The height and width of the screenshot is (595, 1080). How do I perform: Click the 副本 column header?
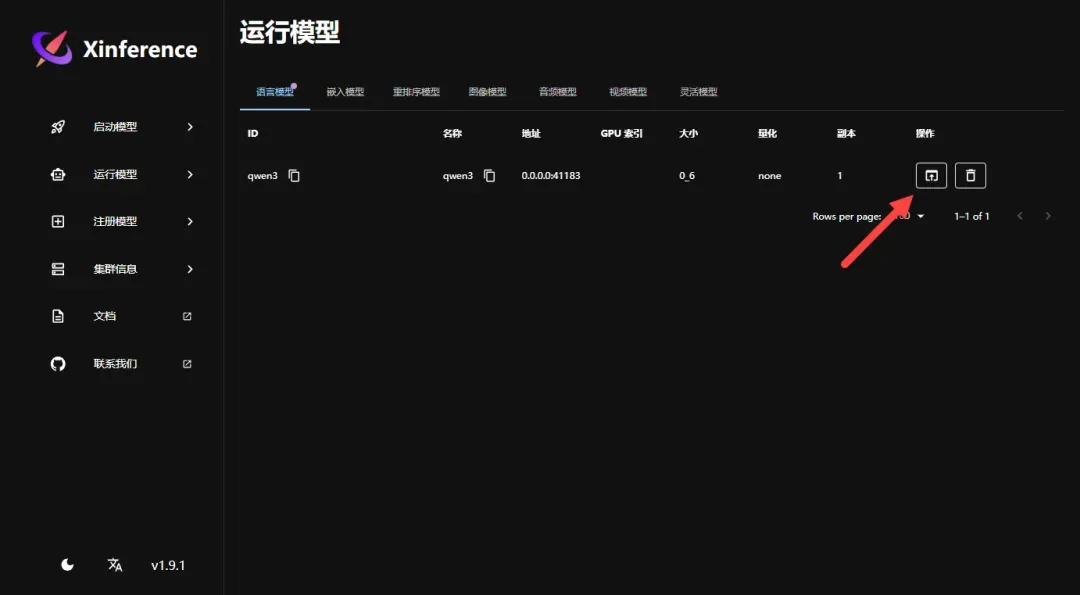846,134
